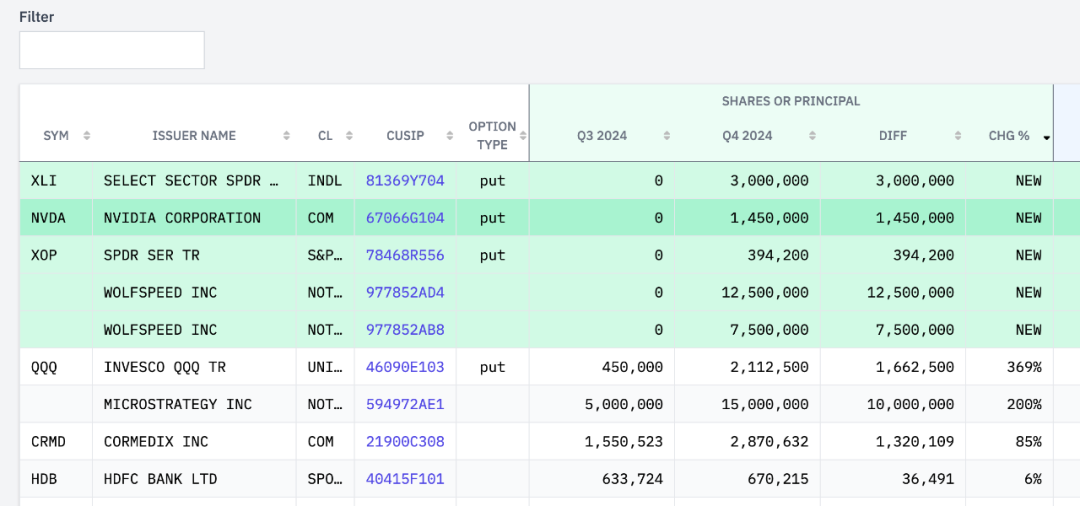
Task: Open CUSIP link 67066G104
Action: [405, 218]
